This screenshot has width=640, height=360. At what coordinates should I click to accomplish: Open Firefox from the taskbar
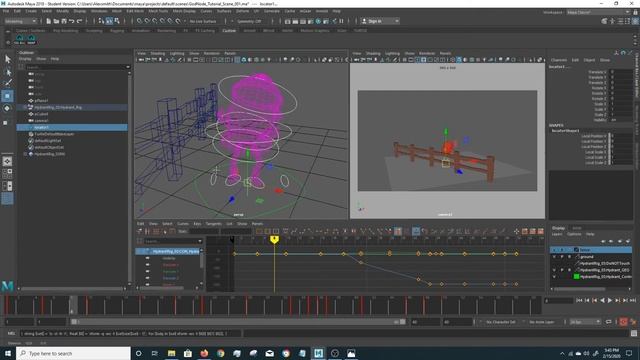coord(204,353)
